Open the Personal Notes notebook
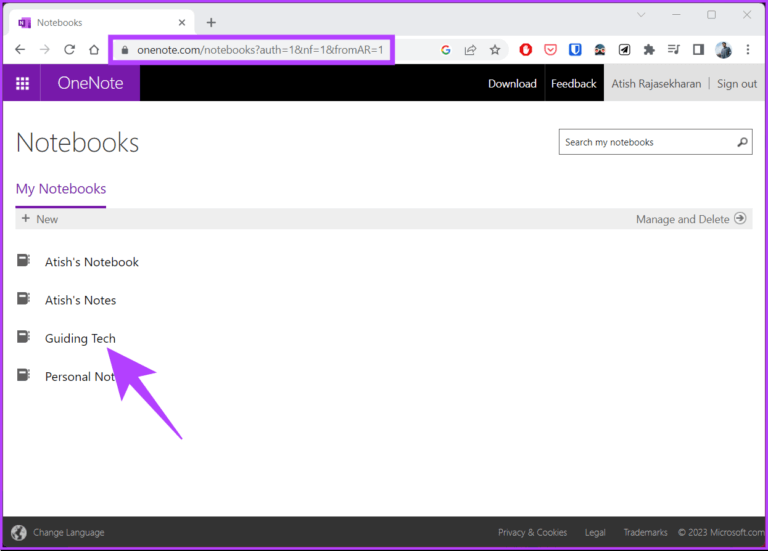The width and height of the screenshot is (768, 551). (x=80, y=377)
